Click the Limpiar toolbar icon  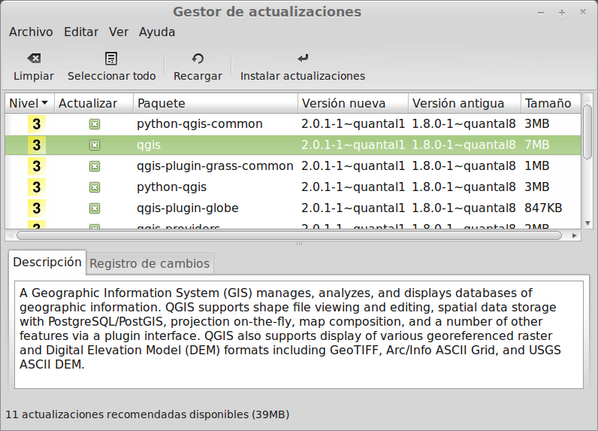pyautogui.click(x=34, y=58)
